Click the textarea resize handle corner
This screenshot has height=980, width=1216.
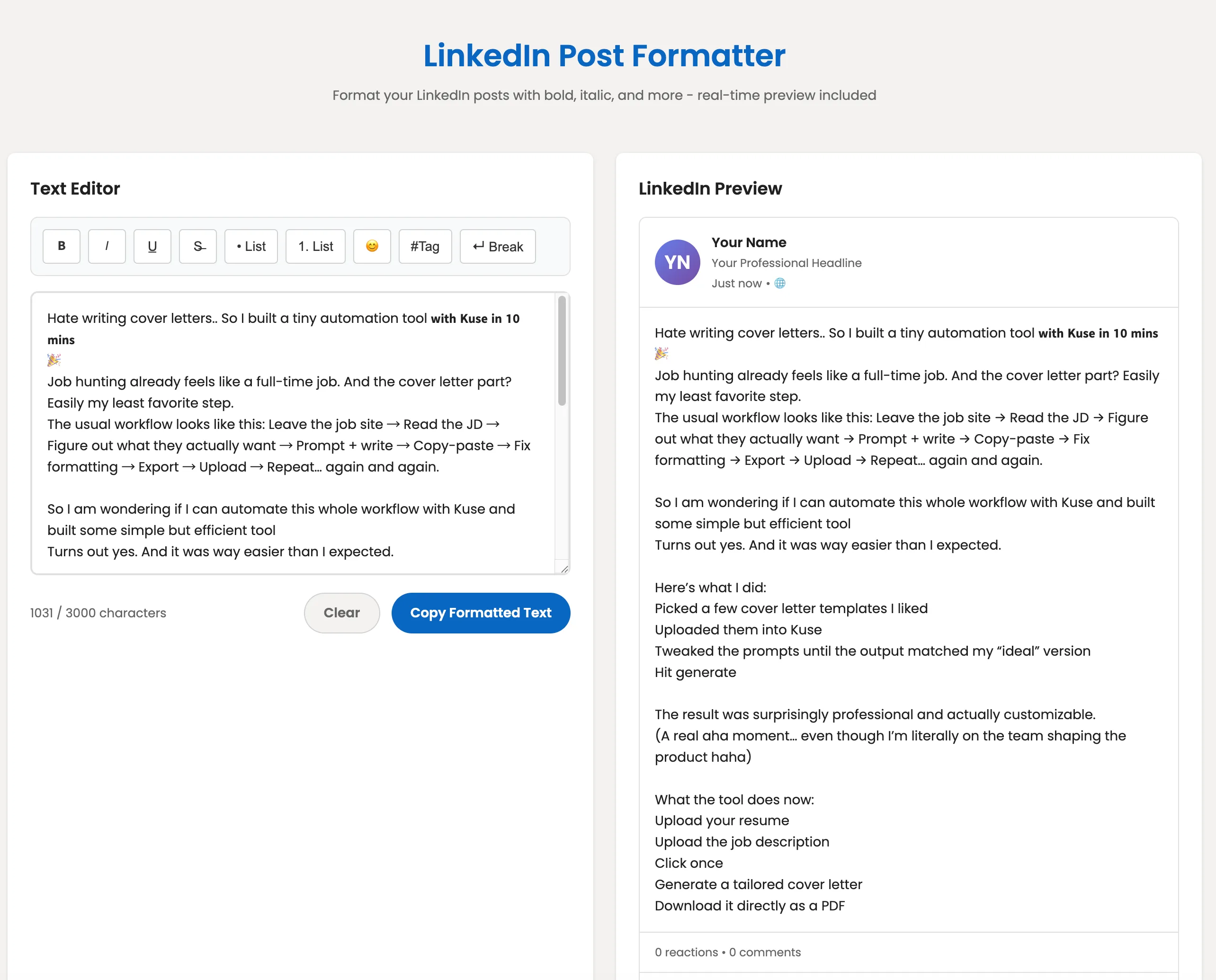pyautogui.click(x=564, y=569)
